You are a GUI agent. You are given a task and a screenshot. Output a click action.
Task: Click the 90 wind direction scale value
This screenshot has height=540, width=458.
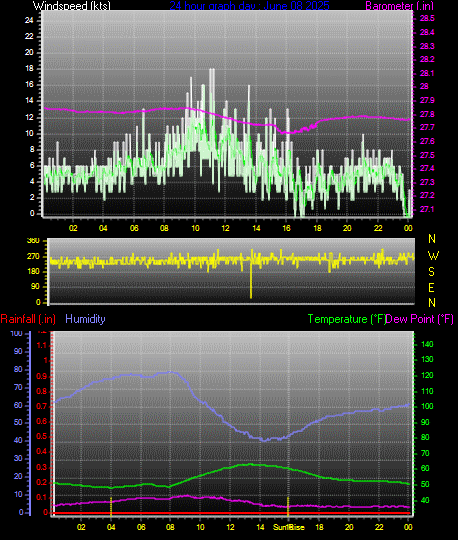click(36, 287)
